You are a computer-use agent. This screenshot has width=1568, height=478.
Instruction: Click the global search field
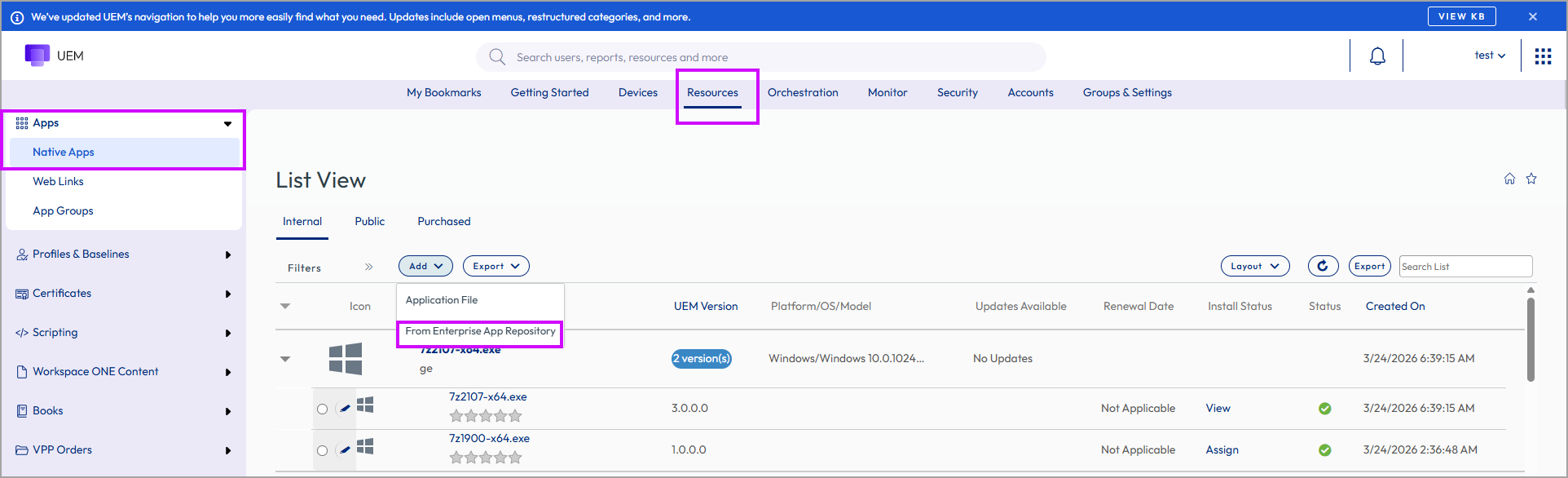[761, 57]
